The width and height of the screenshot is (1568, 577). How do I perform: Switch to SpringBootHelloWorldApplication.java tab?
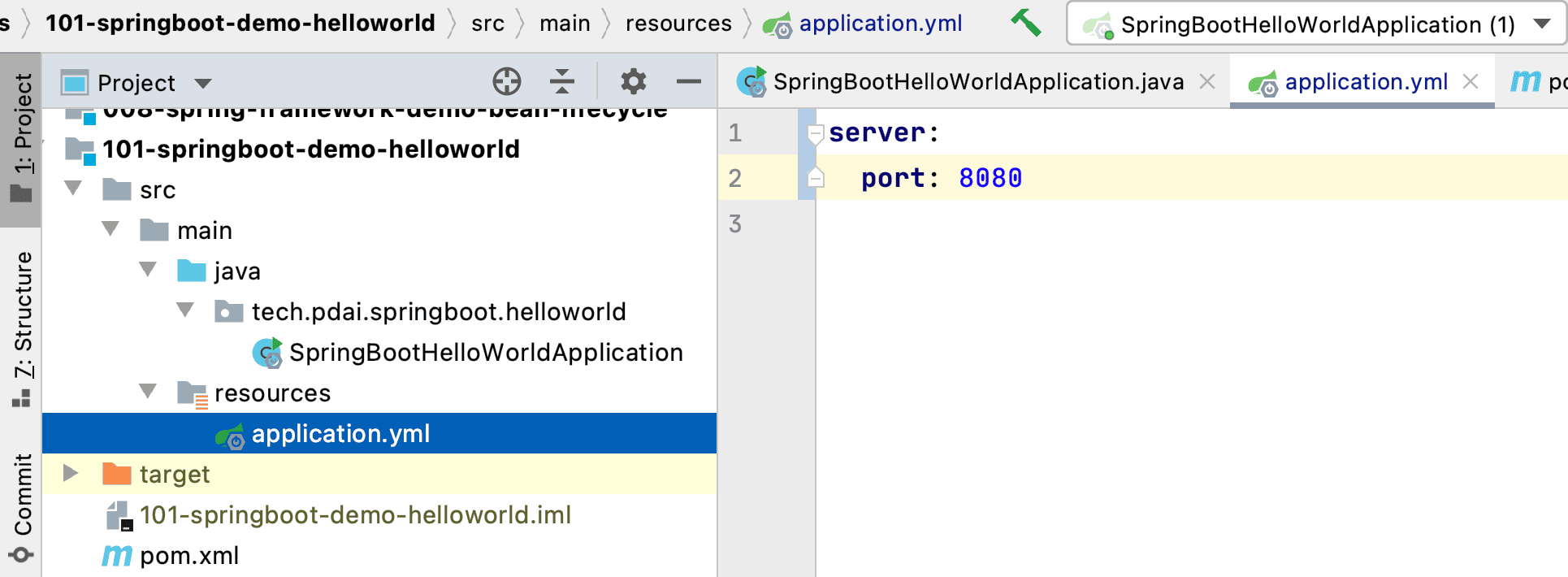977,82
